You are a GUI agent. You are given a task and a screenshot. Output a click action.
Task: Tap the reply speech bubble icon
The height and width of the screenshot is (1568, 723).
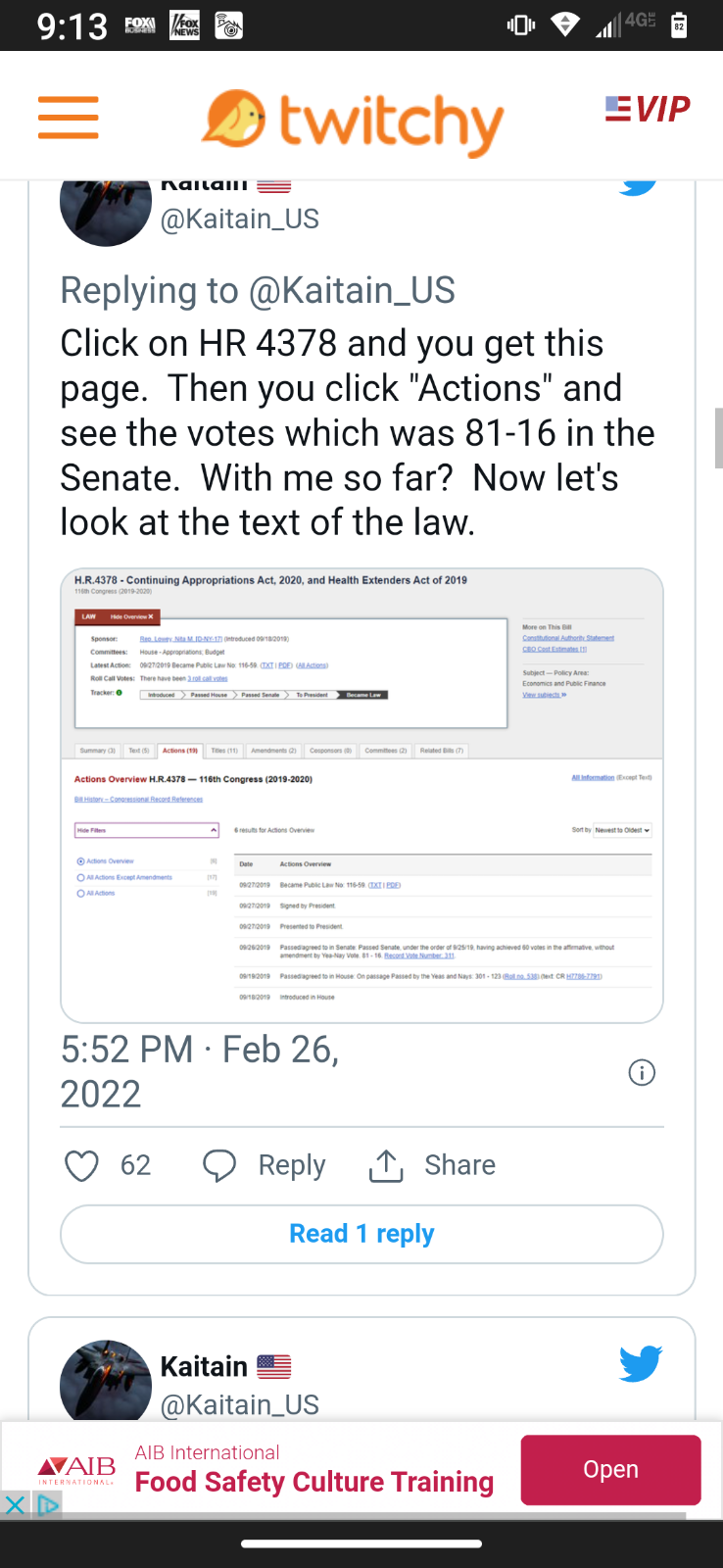click(219, 1165)
